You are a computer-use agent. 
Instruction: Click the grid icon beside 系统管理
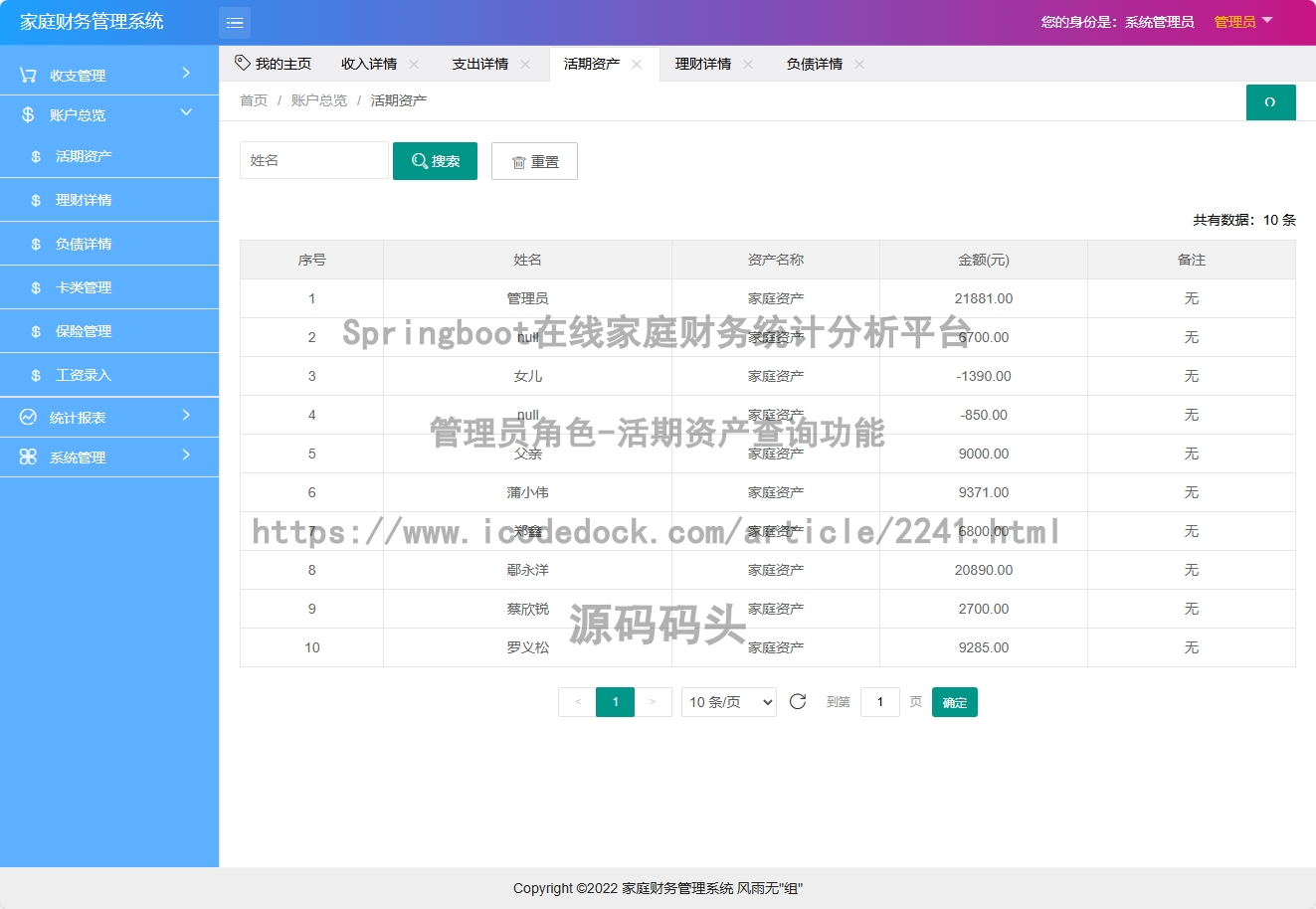(x=28, y=456)
